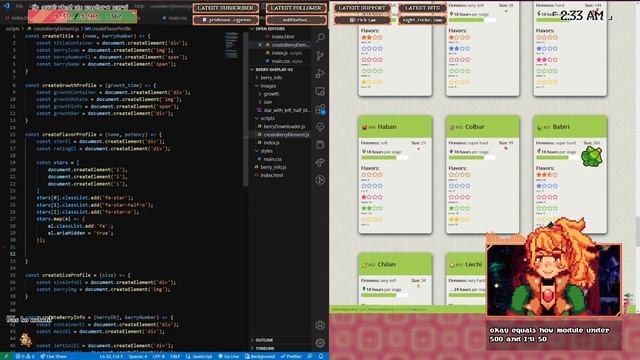Click the Accounts icon in activity bar
The width and height of the screenshot is (640, 360).
320,325
